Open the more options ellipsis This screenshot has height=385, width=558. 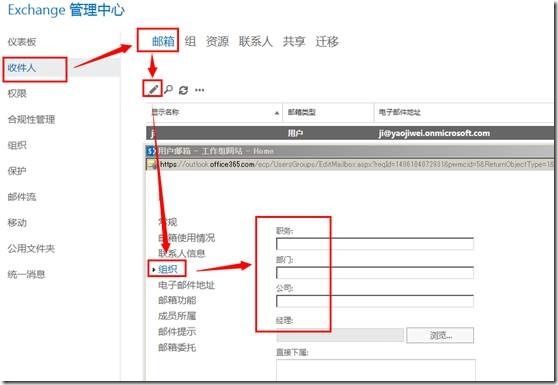click(200, 90)
